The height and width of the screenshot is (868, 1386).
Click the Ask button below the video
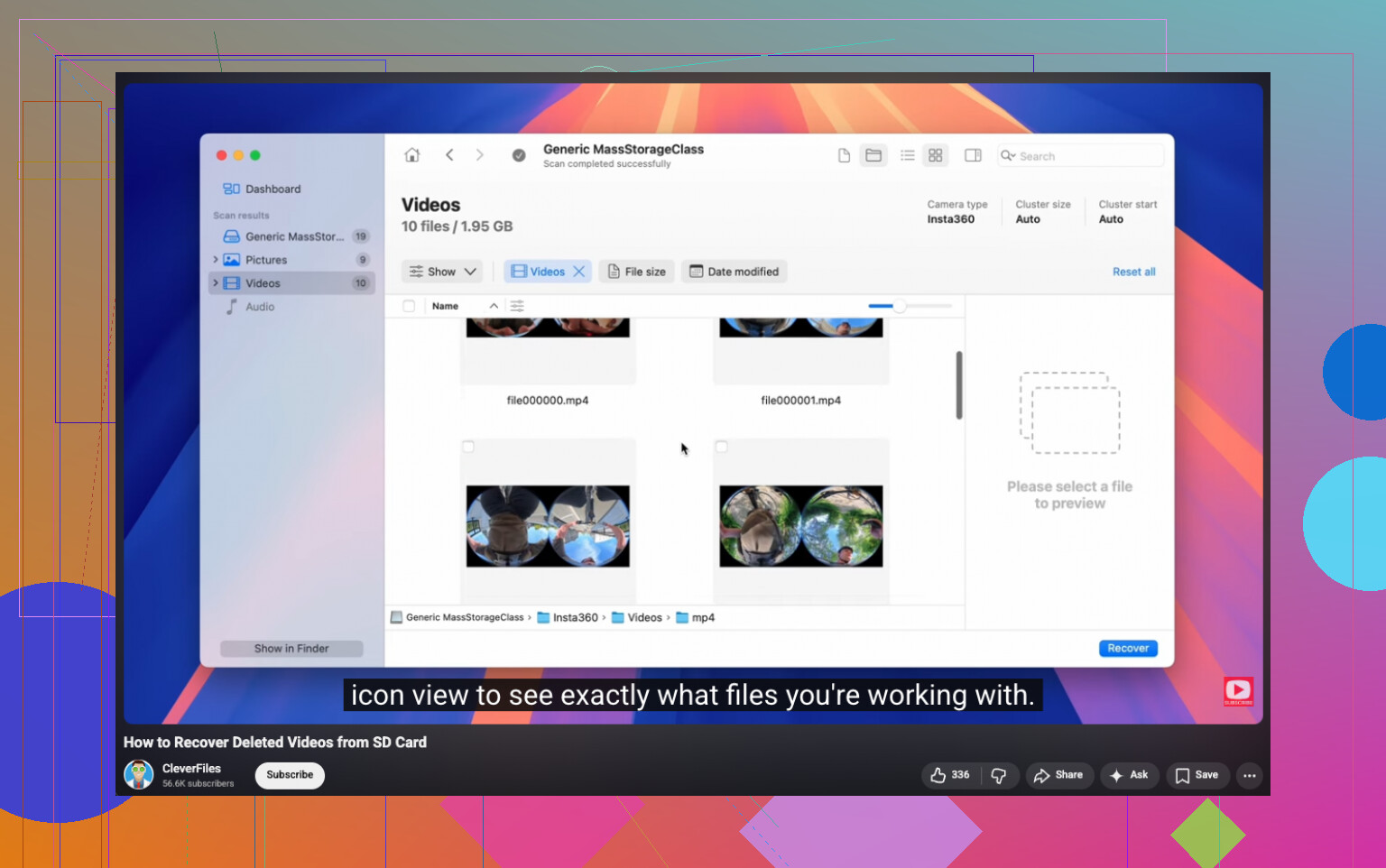1129,775
